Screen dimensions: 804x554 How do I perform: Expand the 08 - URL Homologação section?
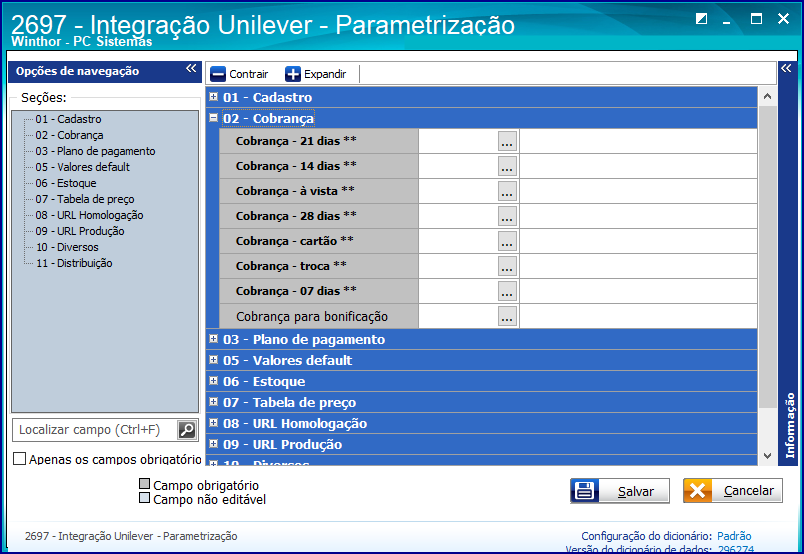[x=214, y=423]
